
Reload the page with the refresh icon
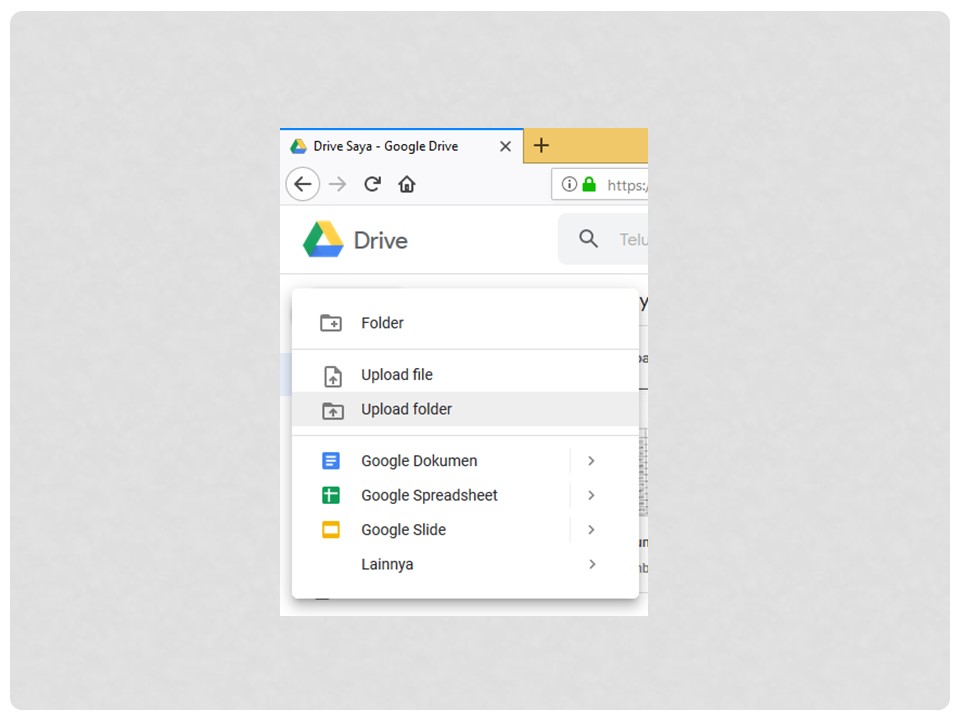click(x=372, y=184)
